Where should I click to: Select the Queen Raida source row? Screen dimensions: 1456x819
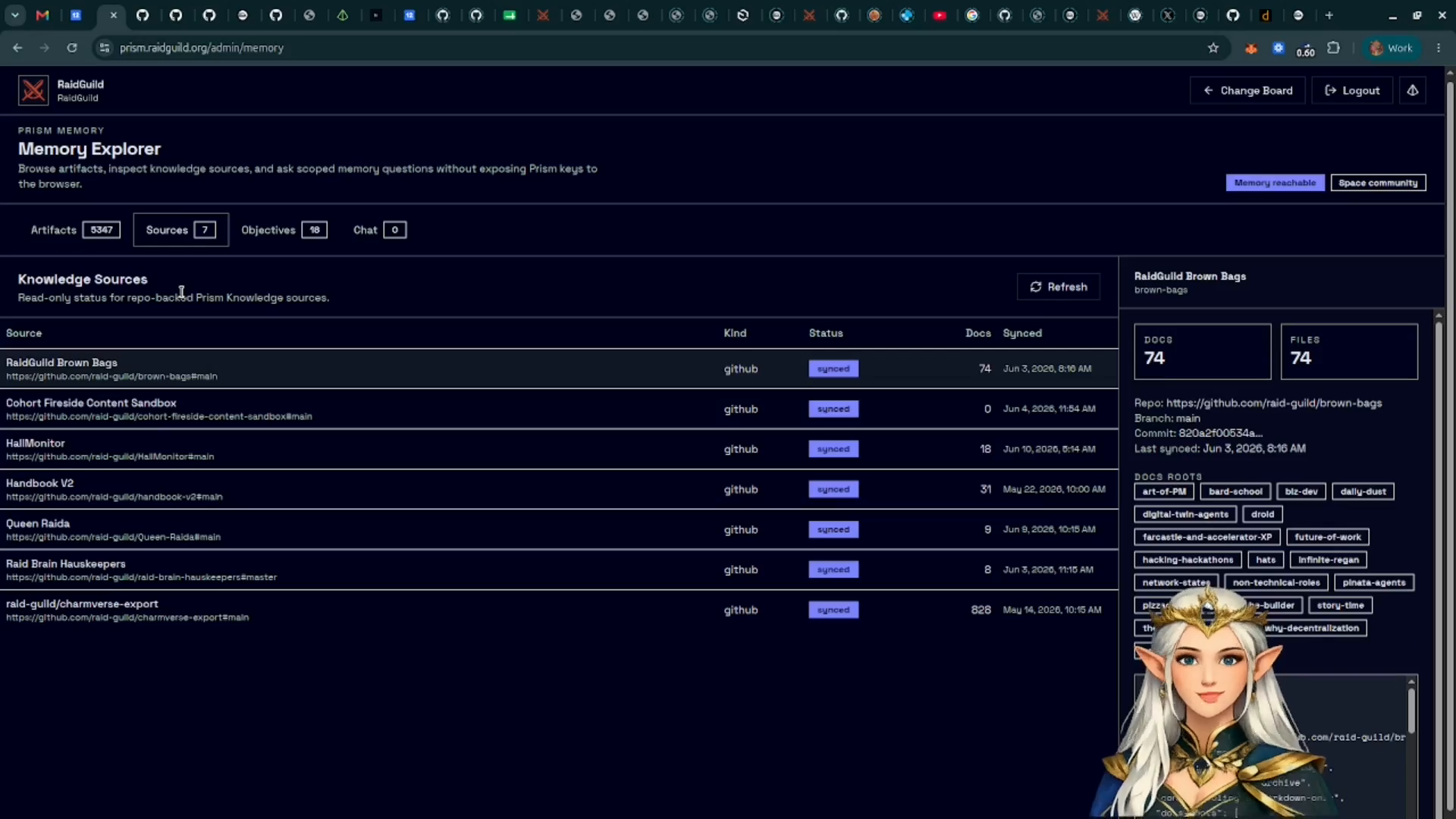click(x=559, y=529)
